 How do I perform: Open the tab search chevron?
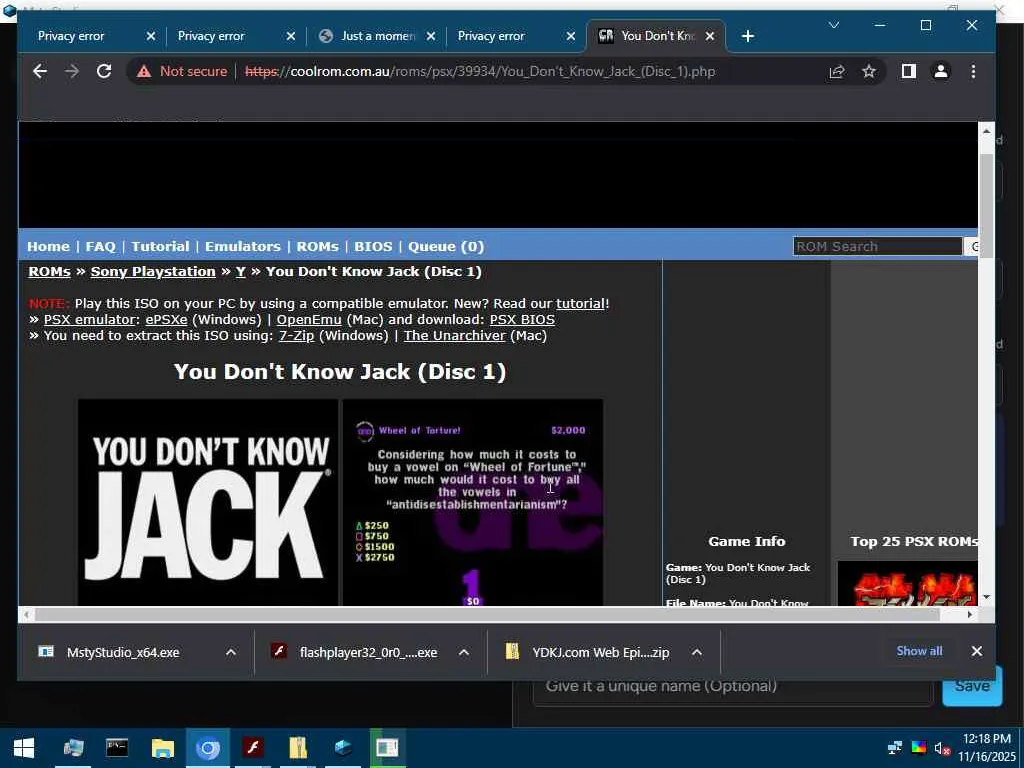point(834,25)
